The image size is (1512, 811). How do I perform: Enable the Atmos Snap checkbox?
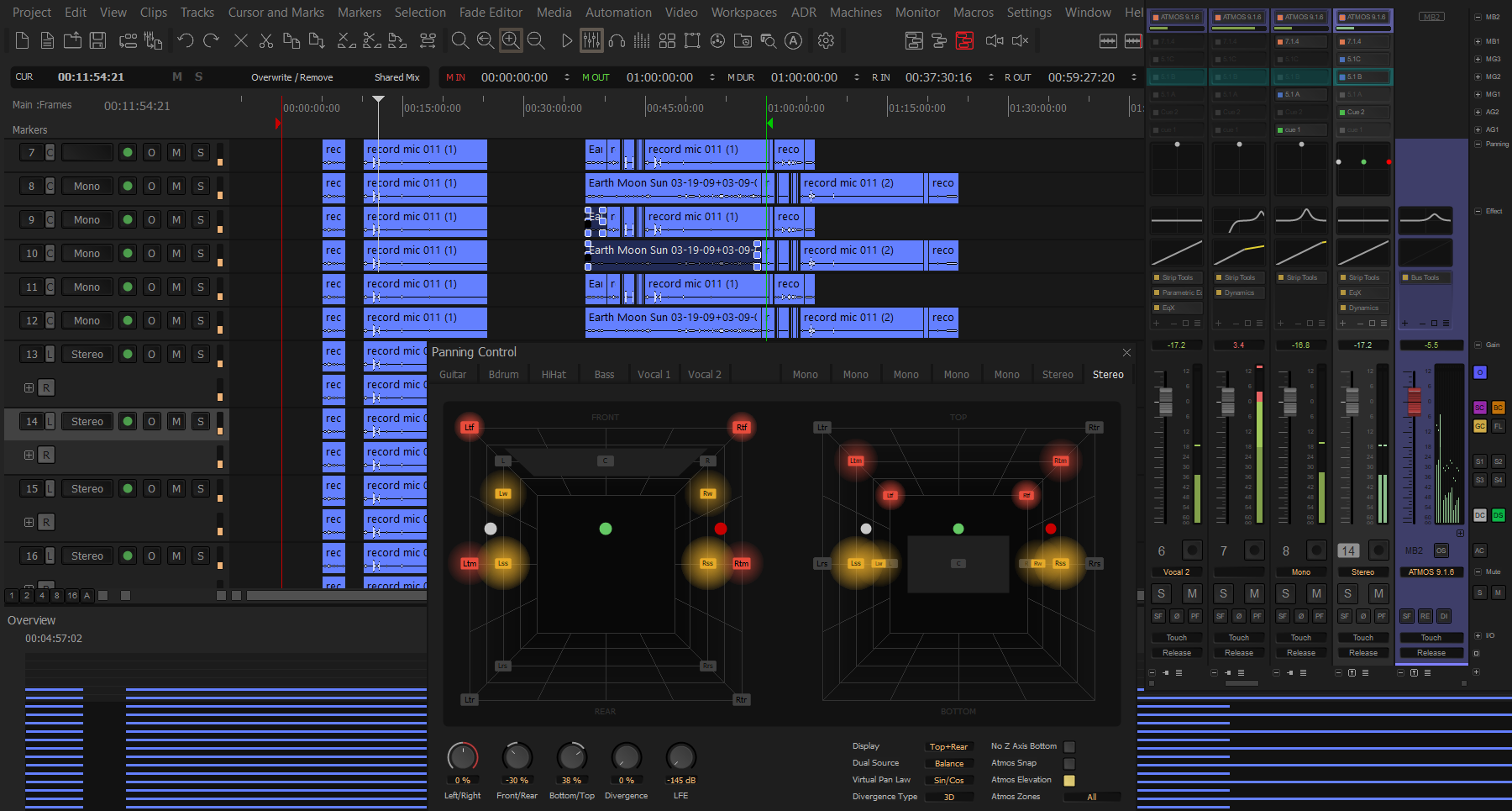pyautogui.click(x=1069, y=763)
